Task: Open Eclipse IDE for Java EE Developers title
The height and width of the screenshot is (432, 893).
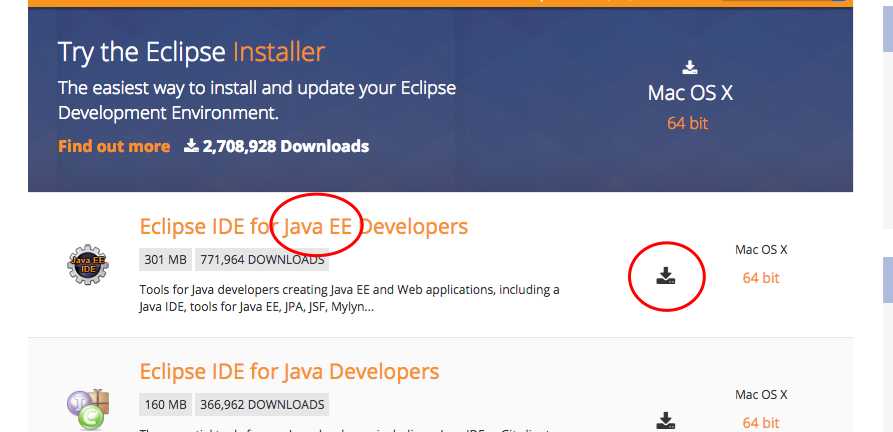Action: (x=304, y=227)
